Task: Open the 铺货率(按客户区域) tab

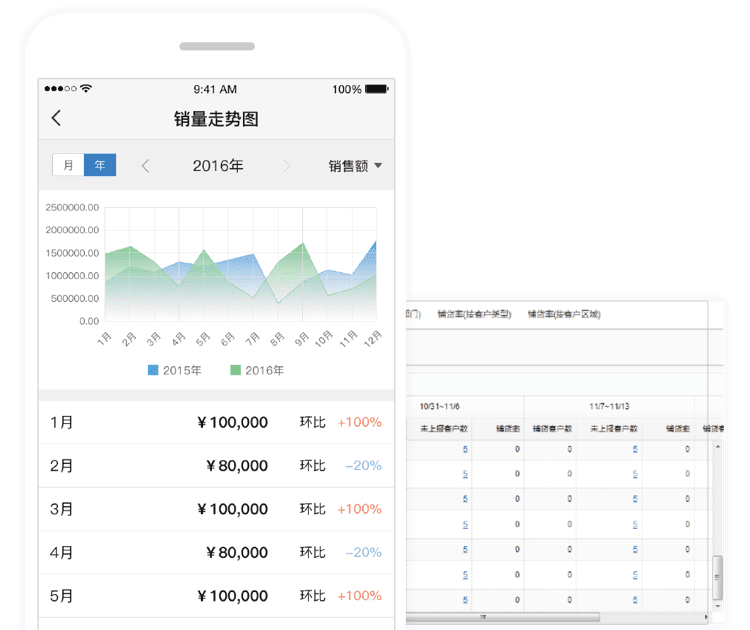Action: (x=564, y=314)
